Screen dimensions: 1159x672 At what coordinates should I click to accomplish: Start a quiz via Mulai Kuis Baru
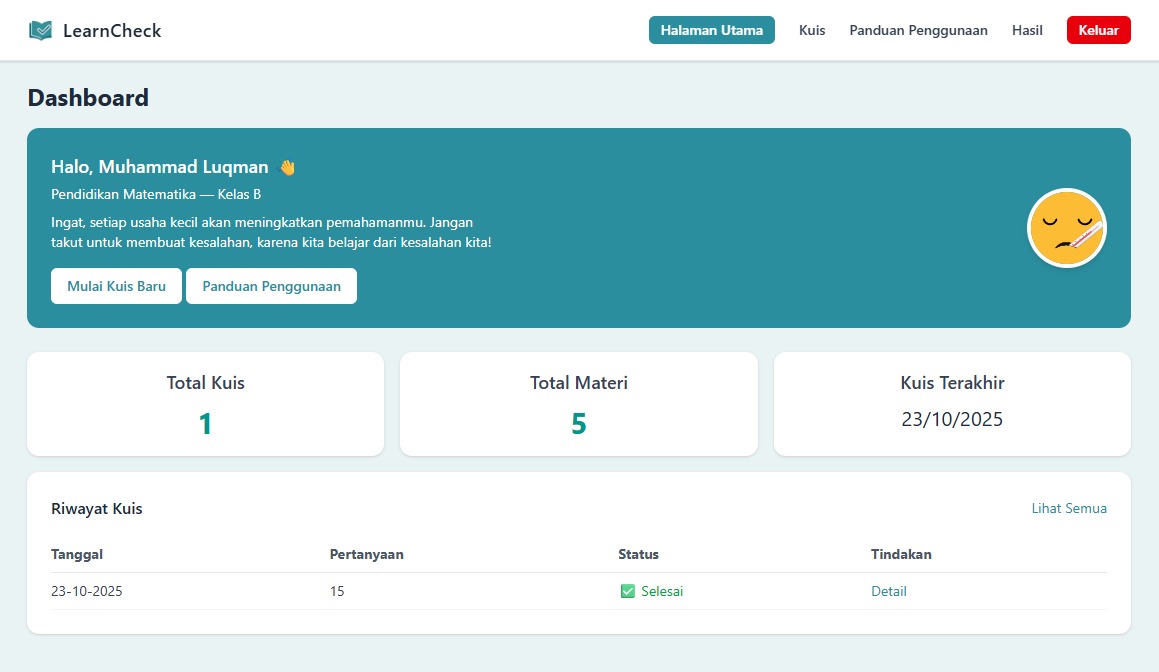click(116, 286)
